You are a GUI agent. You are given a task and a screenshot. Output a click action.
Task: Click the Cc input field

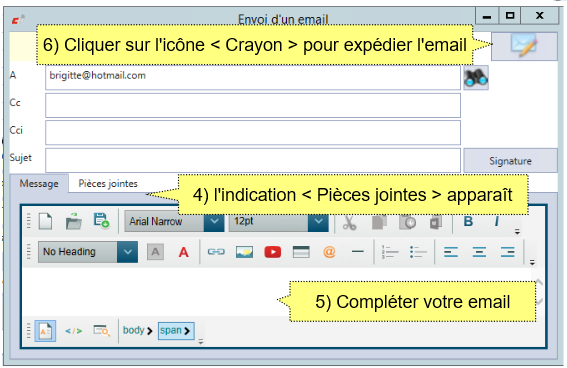(253, 105)
